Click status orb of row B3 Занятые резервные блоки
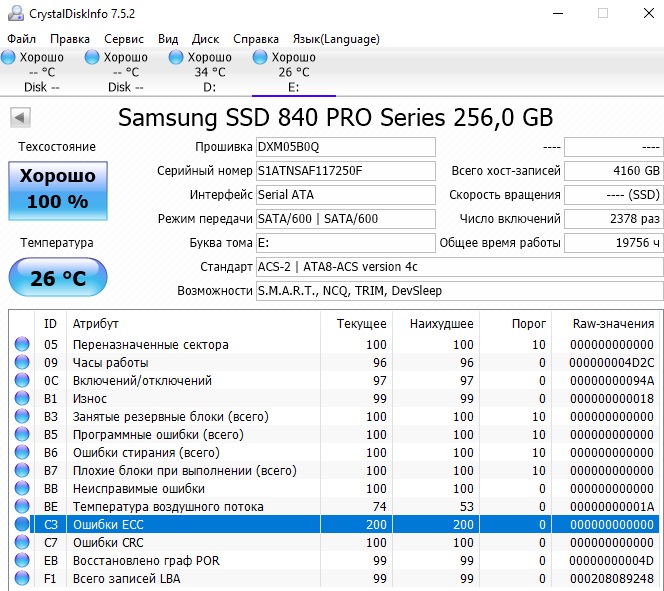The width and height of the screenshot is (664, 591). click(22, 416)
